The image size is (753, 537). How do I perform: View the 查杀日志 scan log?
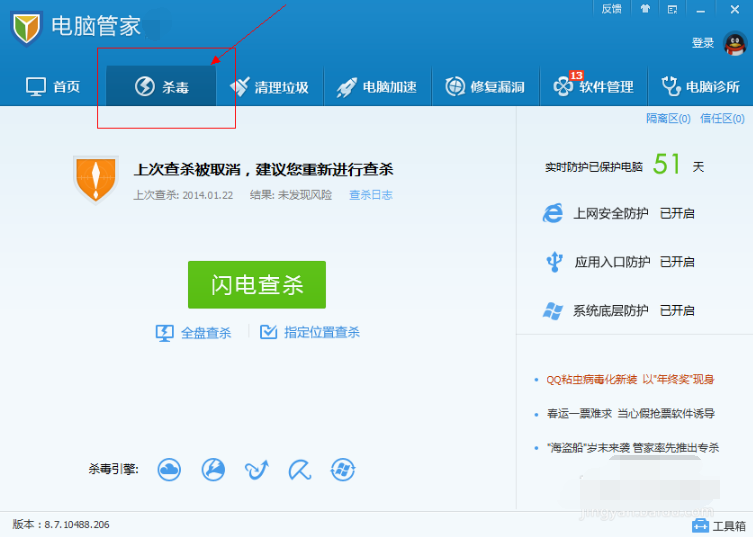[x=370, y=195]
